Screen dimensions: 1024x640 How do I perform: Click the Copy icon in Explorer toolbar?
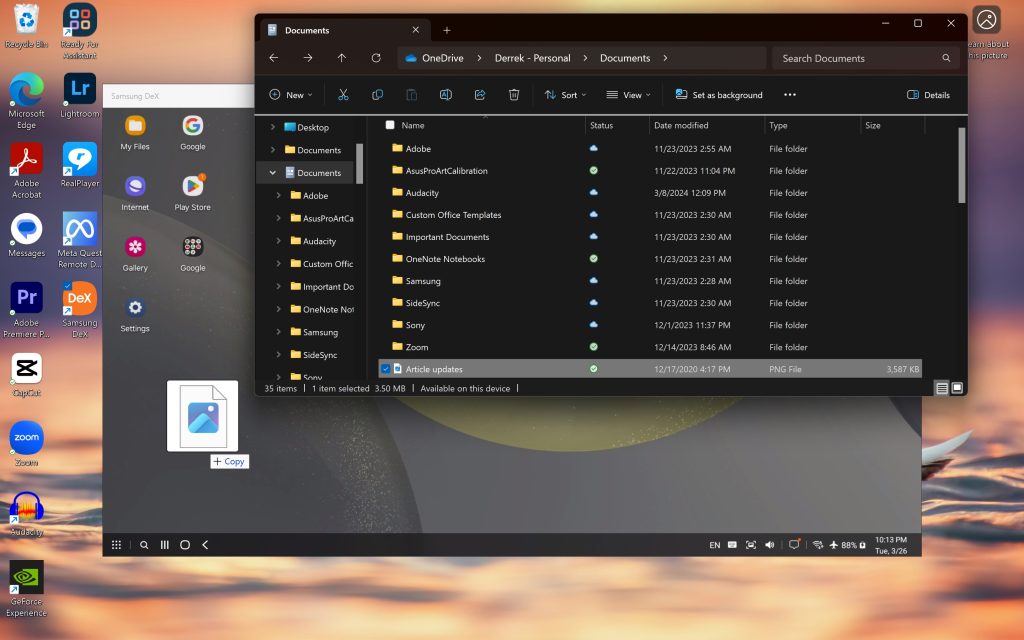pos(377,95)
